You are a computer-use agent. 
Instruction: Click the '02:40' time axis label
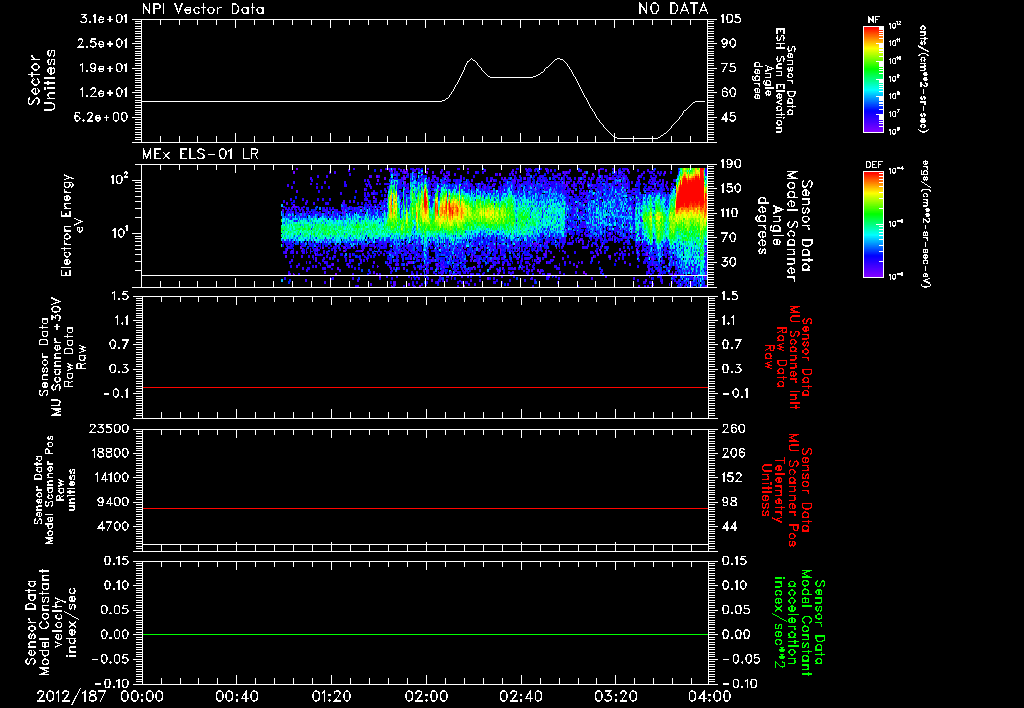(520, 697)
